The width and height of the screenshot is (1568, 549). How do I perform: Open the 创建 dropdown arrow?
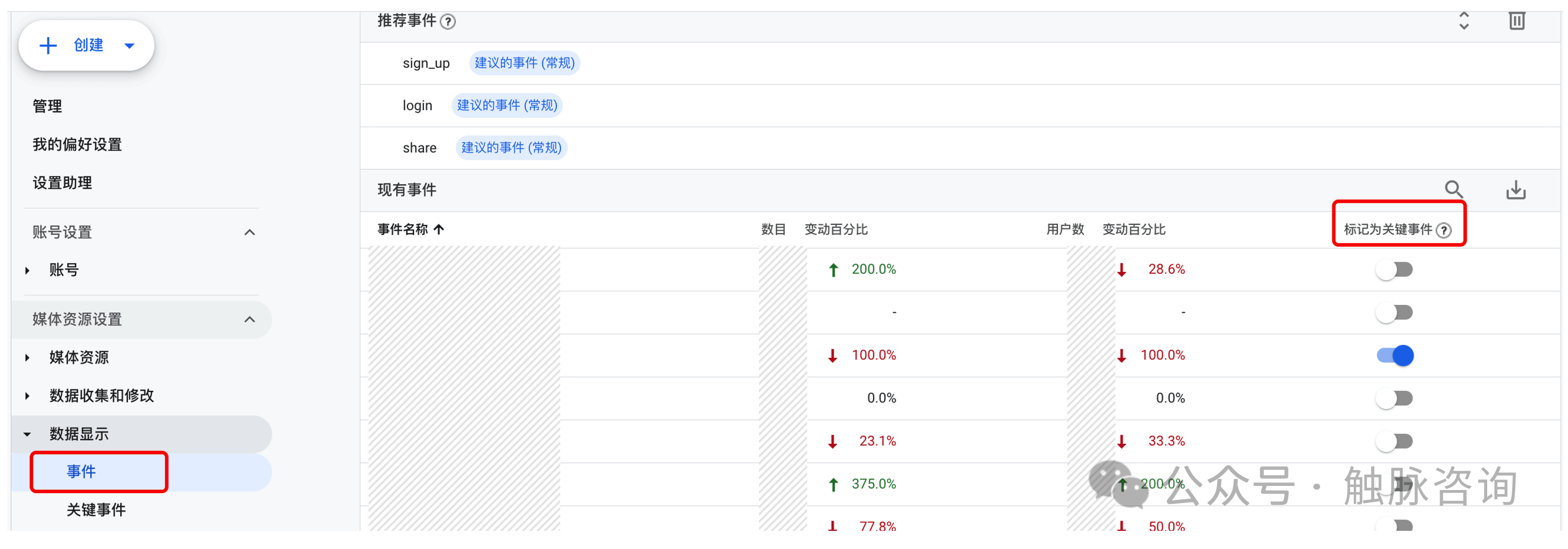(x=129, y=46)
